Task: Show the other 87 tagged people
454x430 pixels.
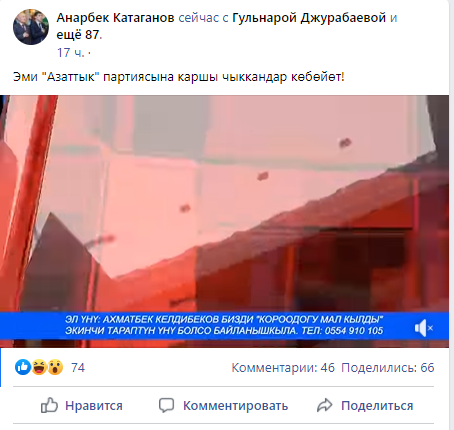Action: click(78, 34)
